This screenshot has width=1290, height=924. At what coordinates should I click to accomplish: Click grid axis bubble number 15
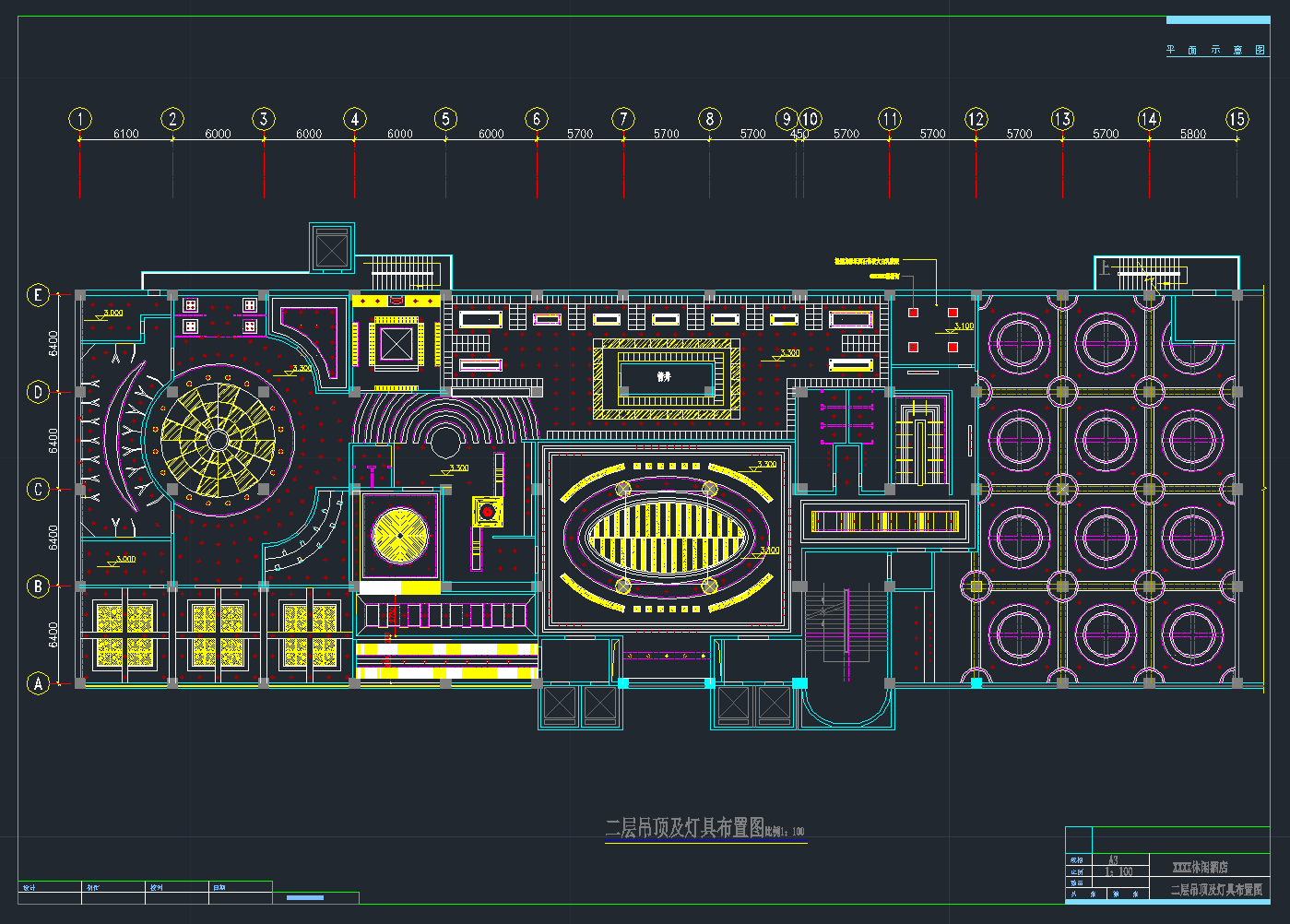click(x=1237, y=119)
